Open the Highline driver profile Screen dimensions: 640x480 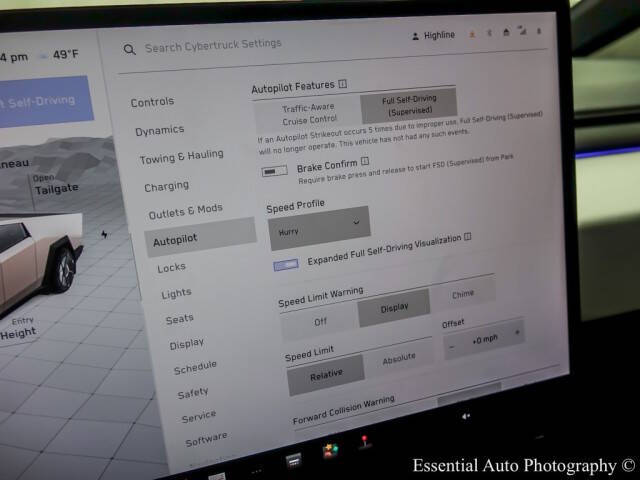pos(431,36)
